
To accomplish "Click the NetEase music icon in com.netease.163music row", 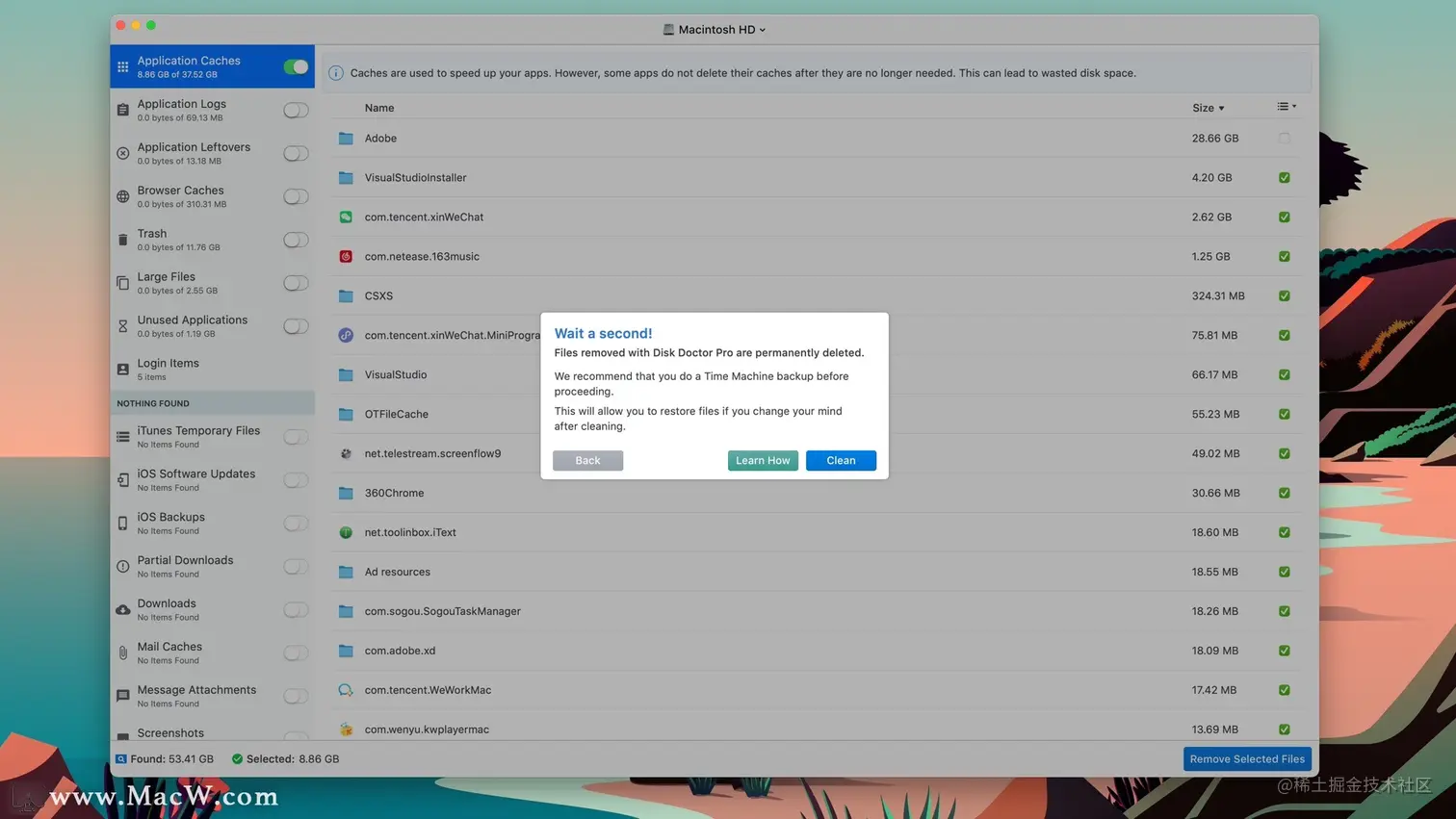I will 346,257.
